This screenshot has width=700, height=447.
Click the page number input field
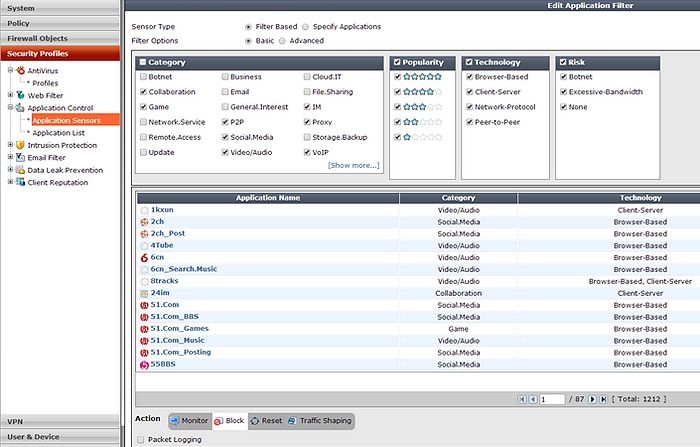[551, 399]
